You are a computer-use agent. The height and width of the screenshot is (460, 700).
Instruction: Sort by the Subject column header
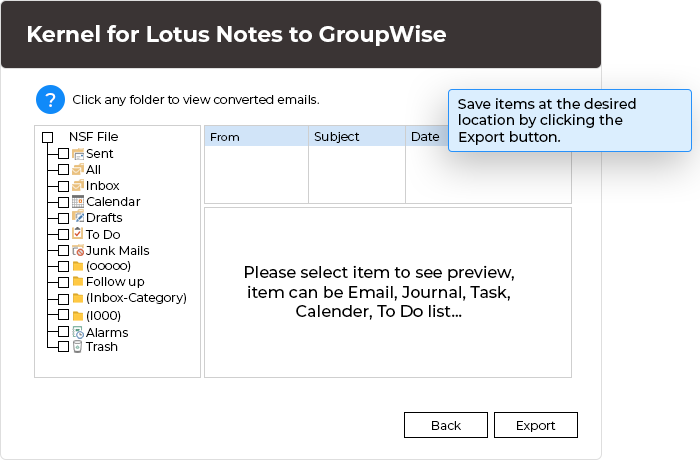(x=357, y=136)
